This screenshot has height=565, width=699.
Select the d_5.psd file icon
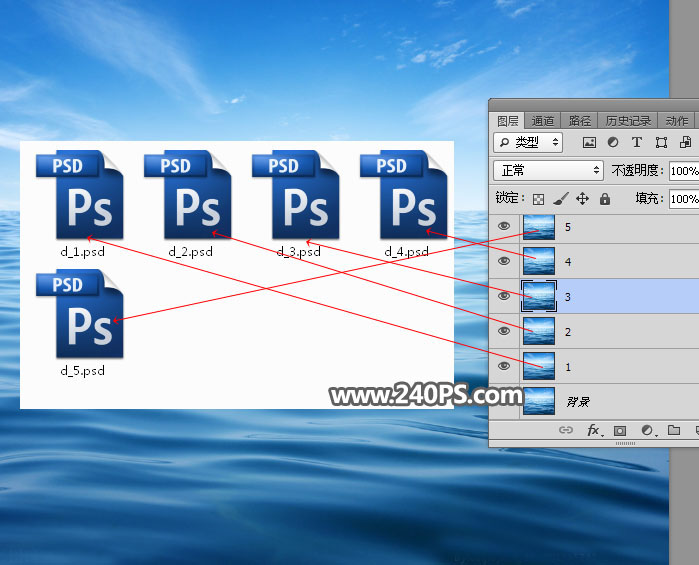click(80, 313)
